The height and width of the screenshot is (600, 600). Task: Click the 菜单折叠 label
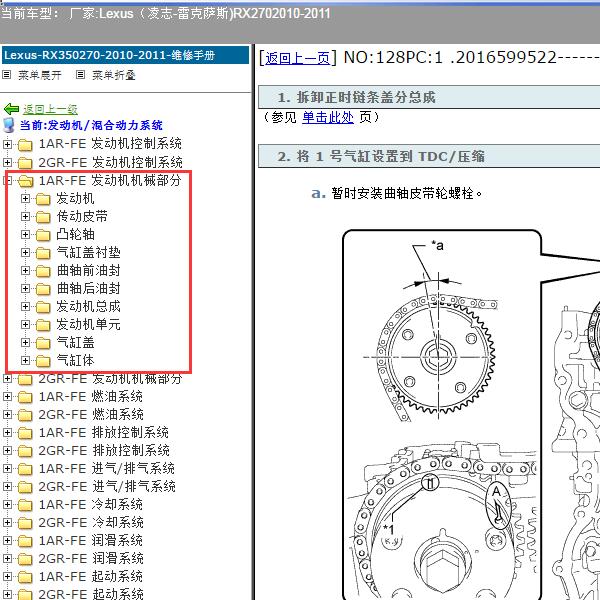[114, 75]
